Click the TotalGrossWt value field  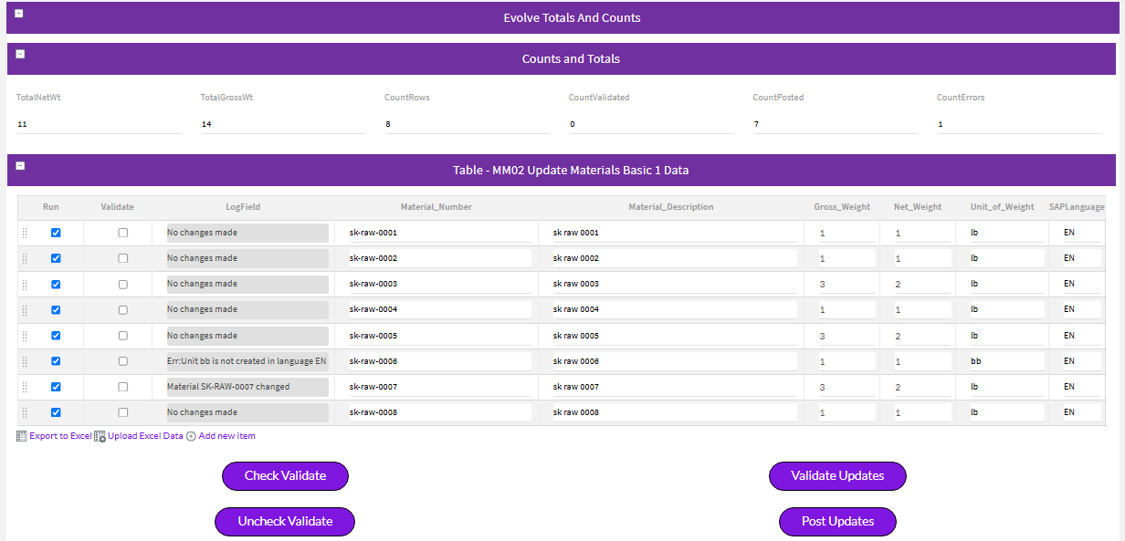click(283, 125)
